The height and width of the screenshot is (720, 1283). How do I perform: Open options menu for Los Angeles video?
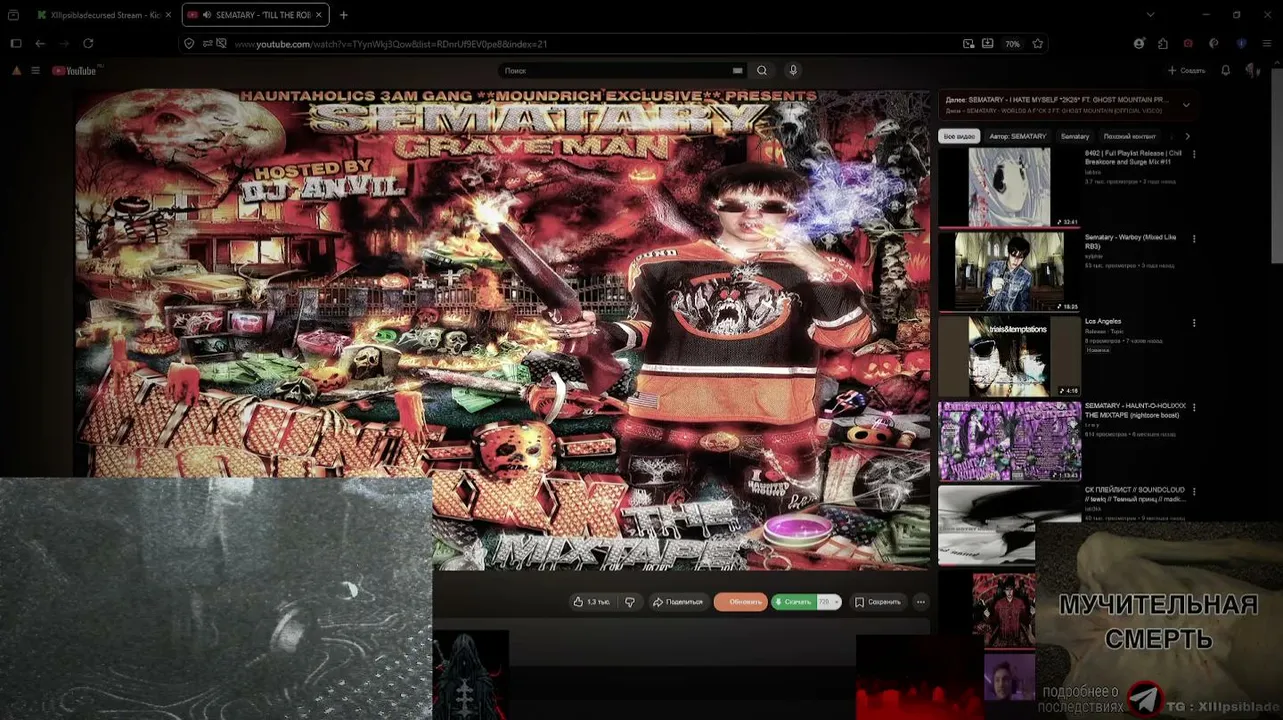[x=1194, y=323]
